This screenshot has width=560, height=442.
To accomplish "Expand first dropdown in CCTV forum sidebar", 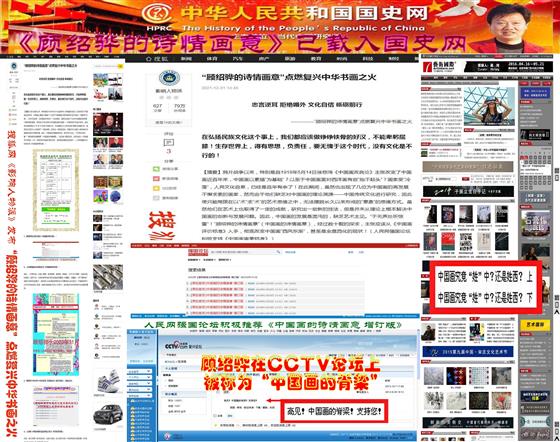I will point(139,371).
